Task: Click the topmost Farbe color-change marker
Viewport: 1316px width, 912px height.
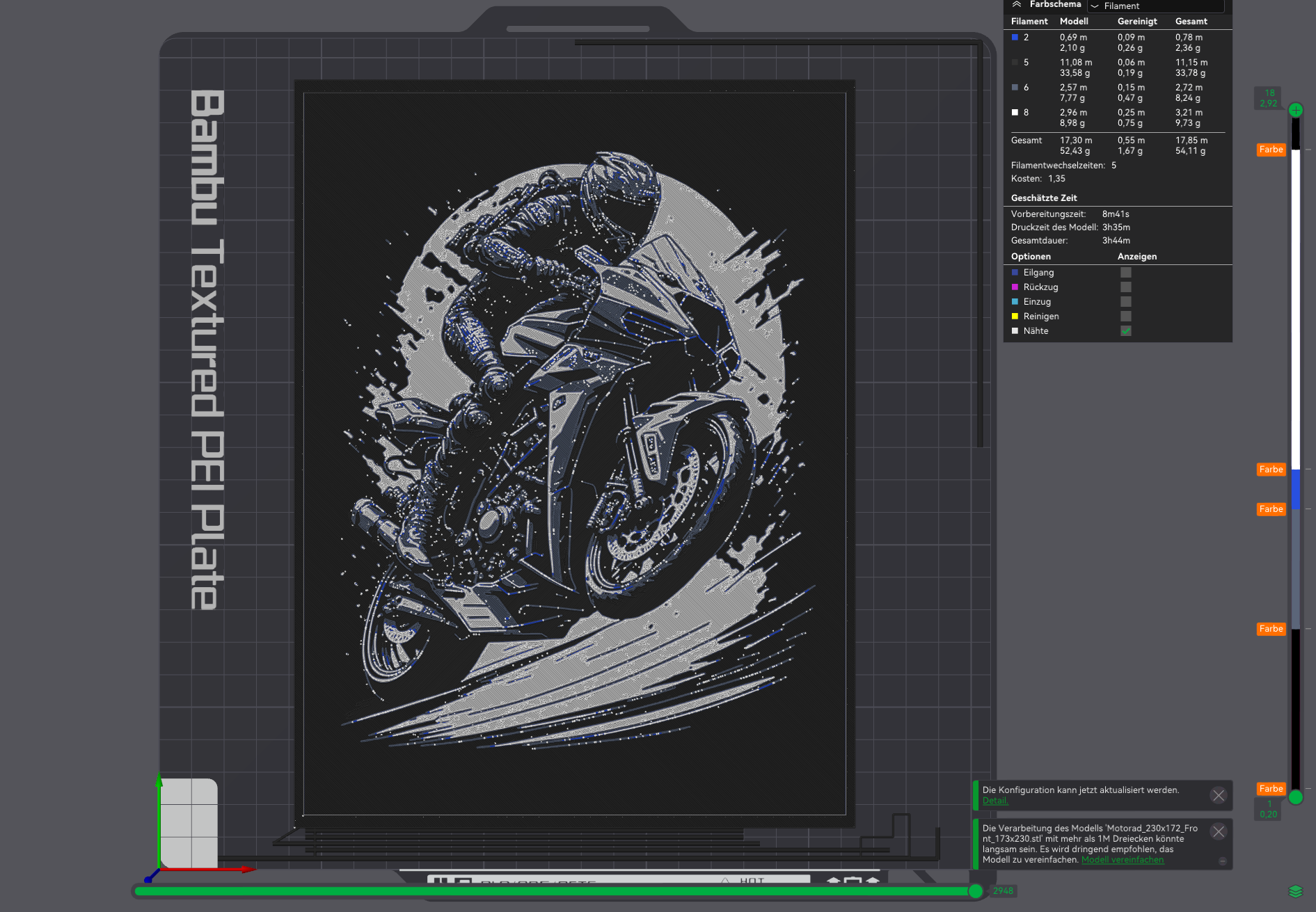Action: point(1271,150)
